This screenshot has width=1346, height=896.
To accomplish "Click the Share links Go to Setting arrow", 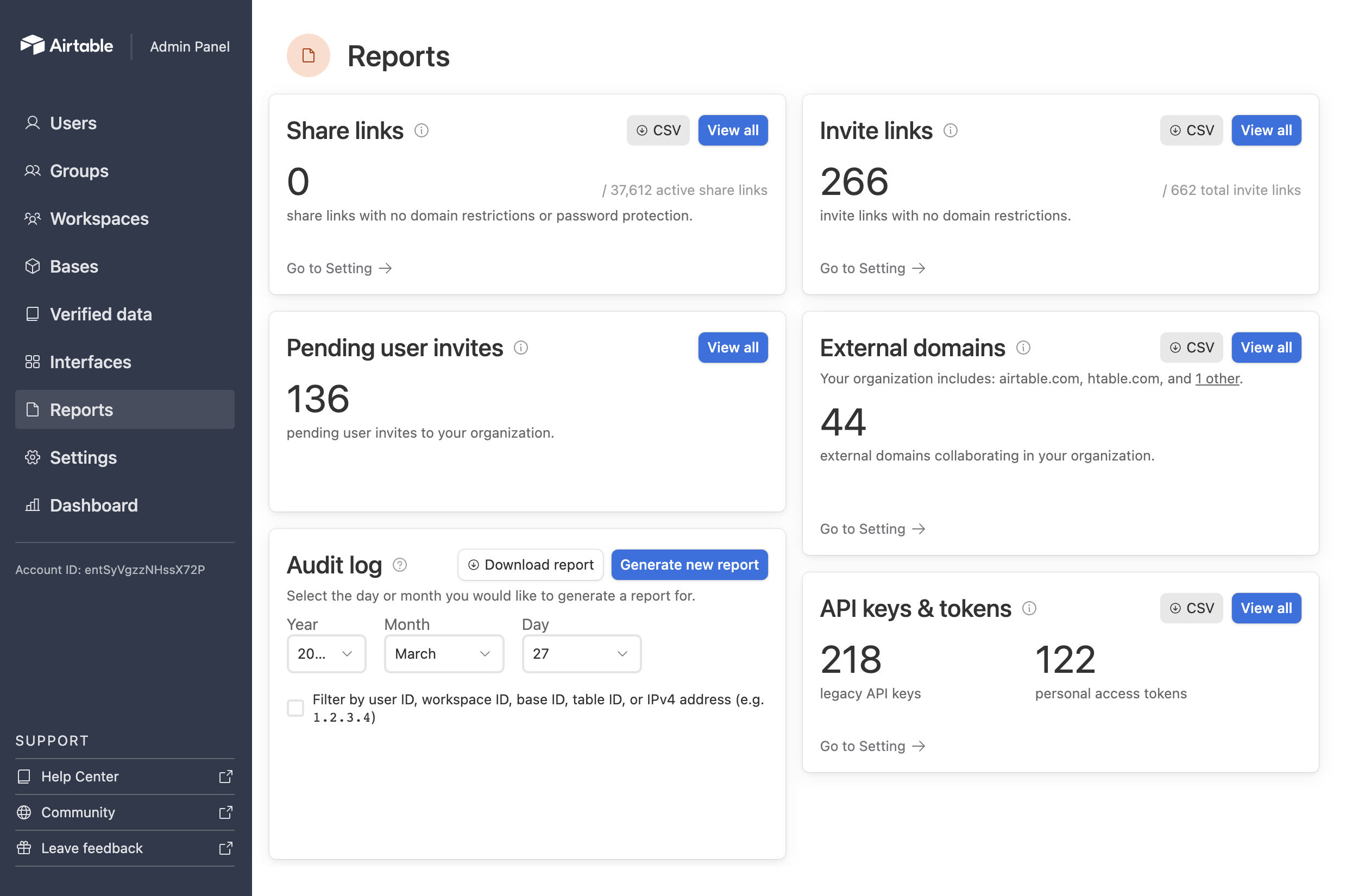I will tap(385, 268).
